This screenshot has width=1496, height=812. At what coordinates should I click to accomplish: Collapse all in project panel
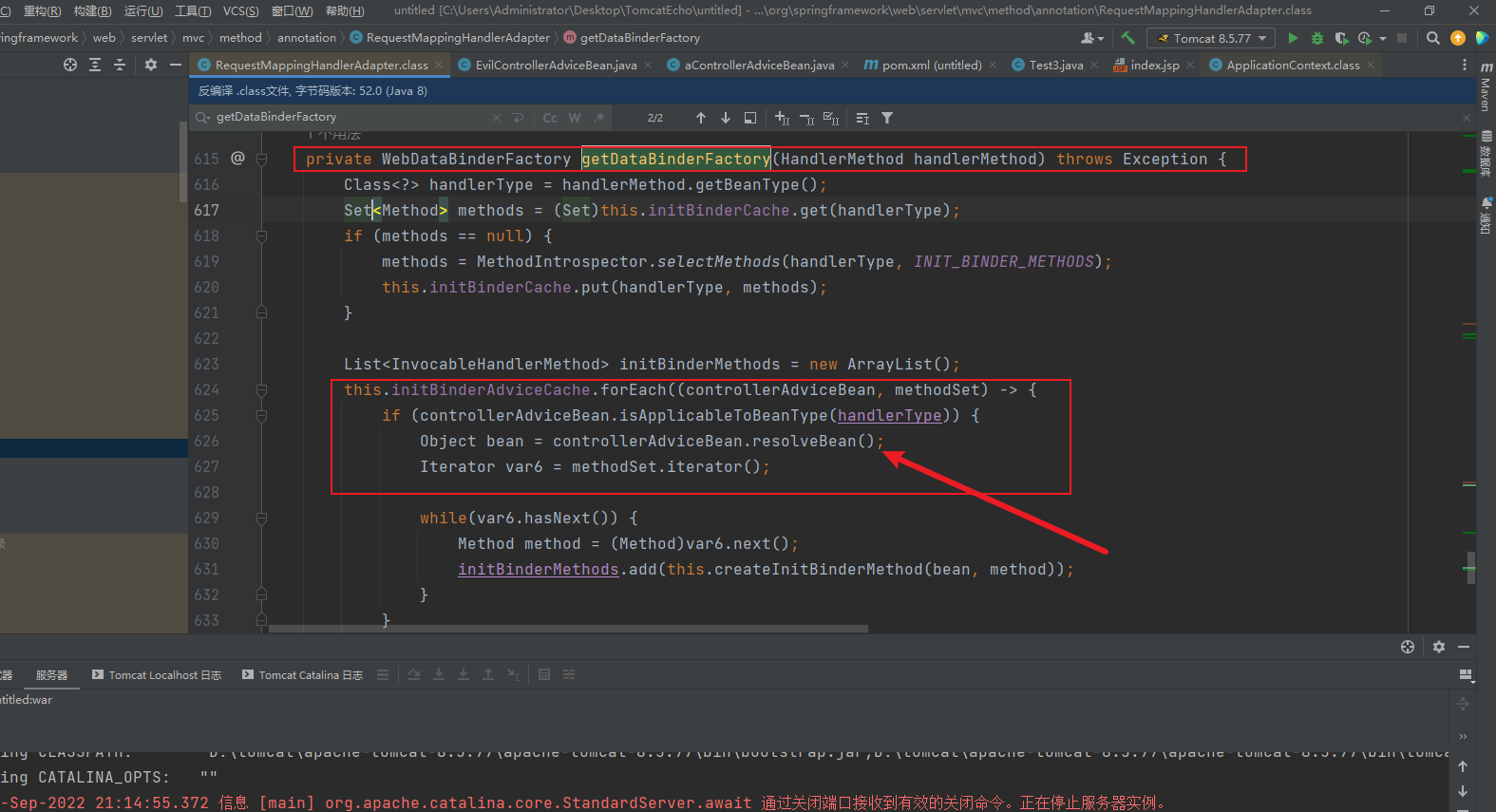[120, 65]
